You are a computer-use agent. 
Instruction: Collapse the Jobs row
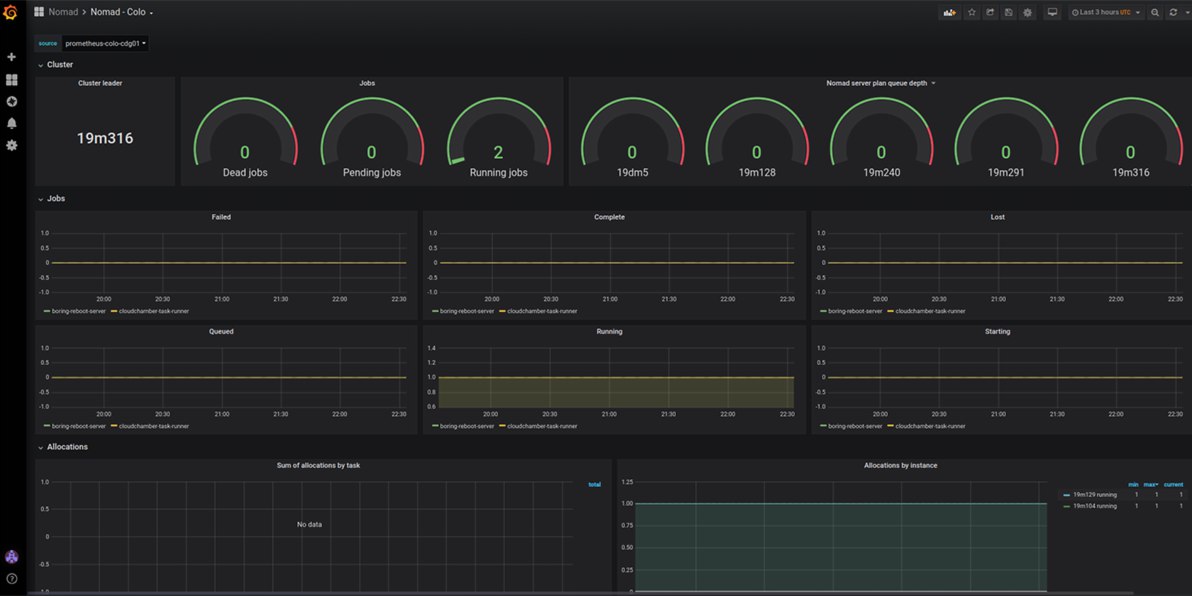click(52, 198)
